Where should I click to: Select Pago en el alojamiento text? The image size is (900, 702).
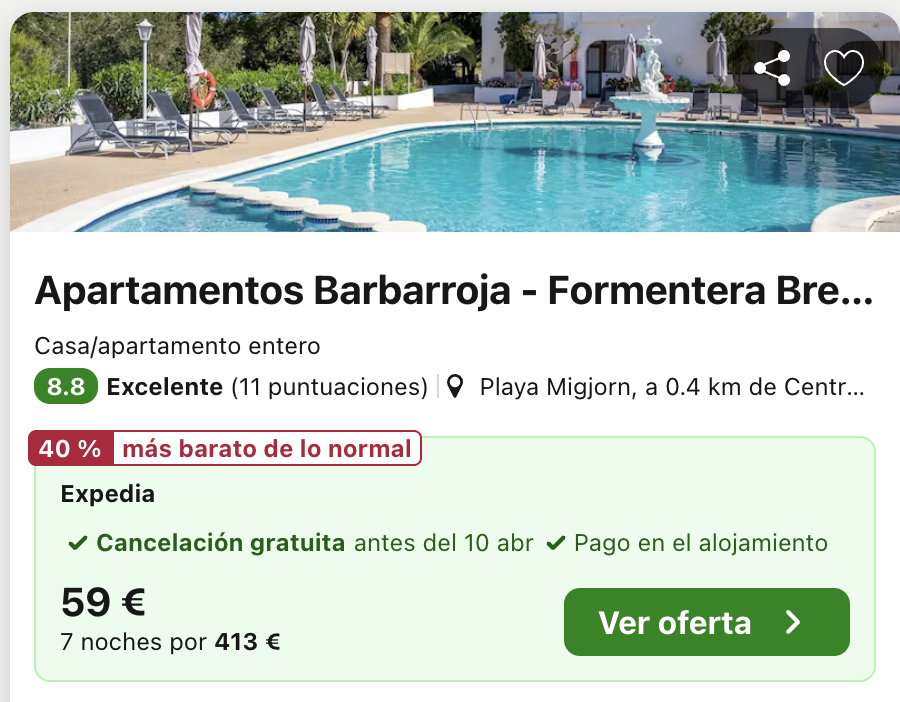pyautogui.click(x=701, y=543)
